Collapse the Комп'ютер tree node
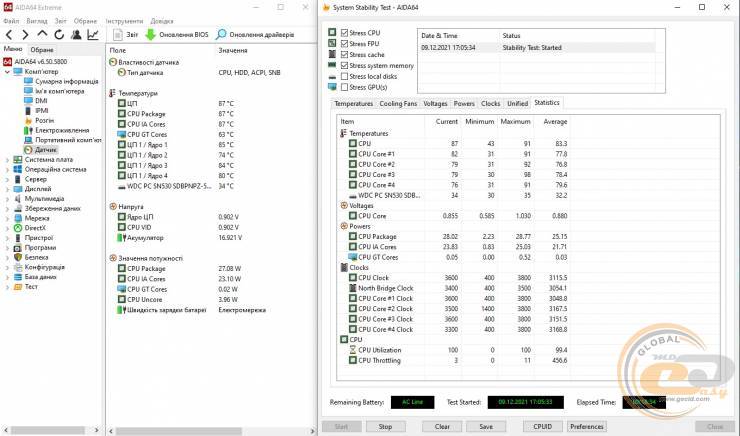This screenshot has height=436, width=740. click(7, 72)
